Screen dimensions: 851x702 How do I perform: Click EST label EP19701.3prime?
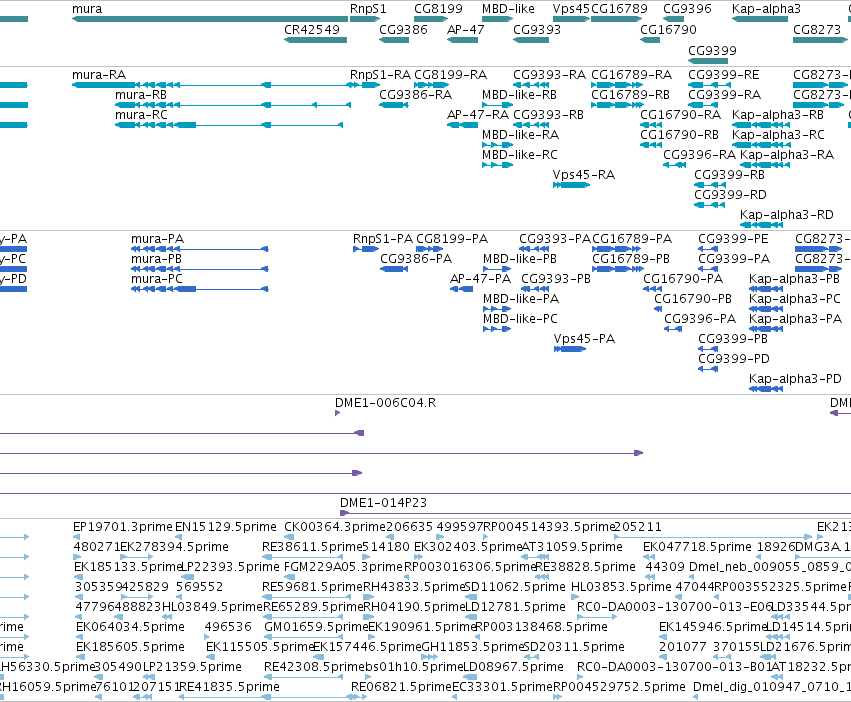[x=123, y=527]
